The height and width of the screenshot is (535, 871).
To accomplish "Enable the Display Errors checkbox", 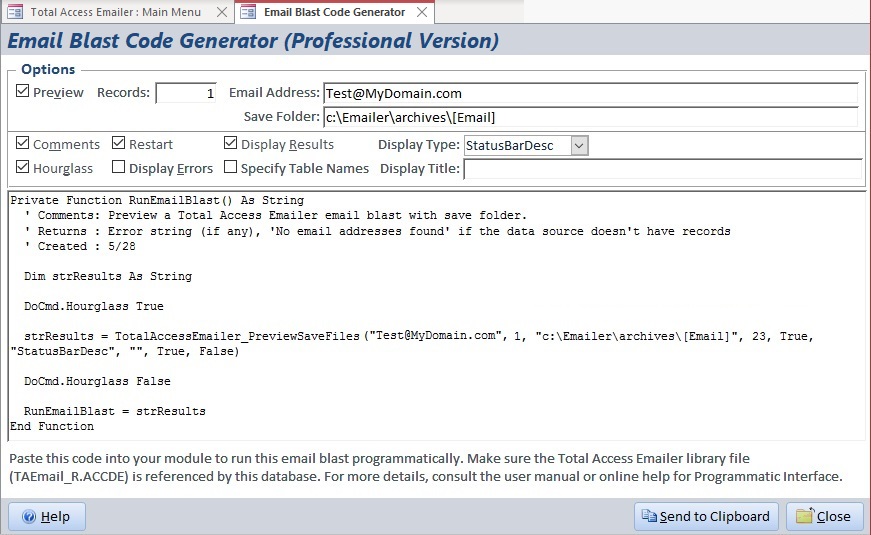I will [x=119, y=168].
